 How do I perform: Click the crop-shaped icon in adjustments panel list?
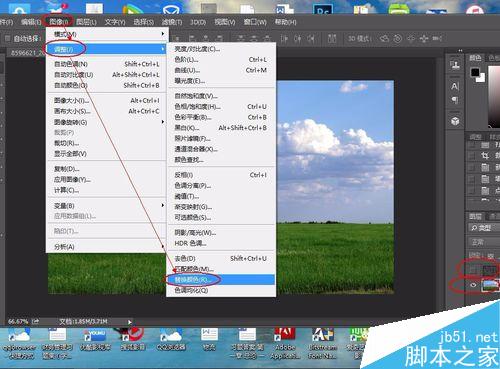pos(485,155)
